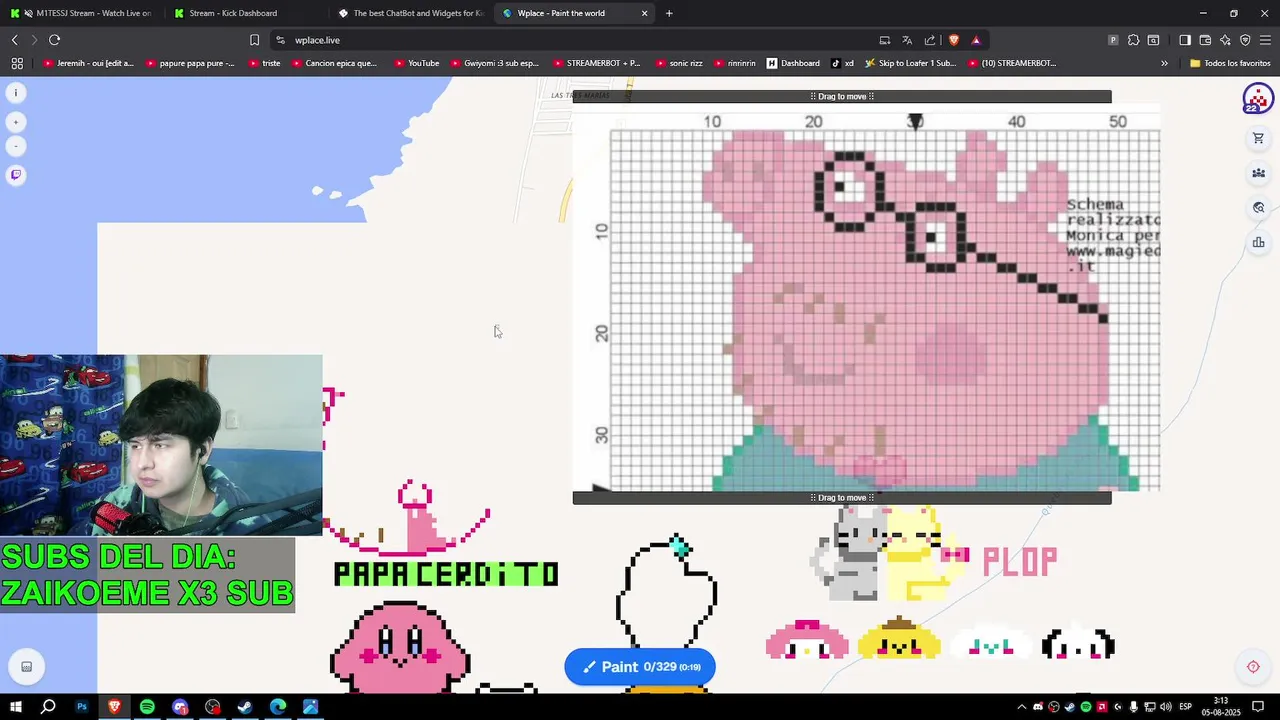Open Windows Start menu
The height and width of the screenshot is (720, 1280).
pos(16,707)
